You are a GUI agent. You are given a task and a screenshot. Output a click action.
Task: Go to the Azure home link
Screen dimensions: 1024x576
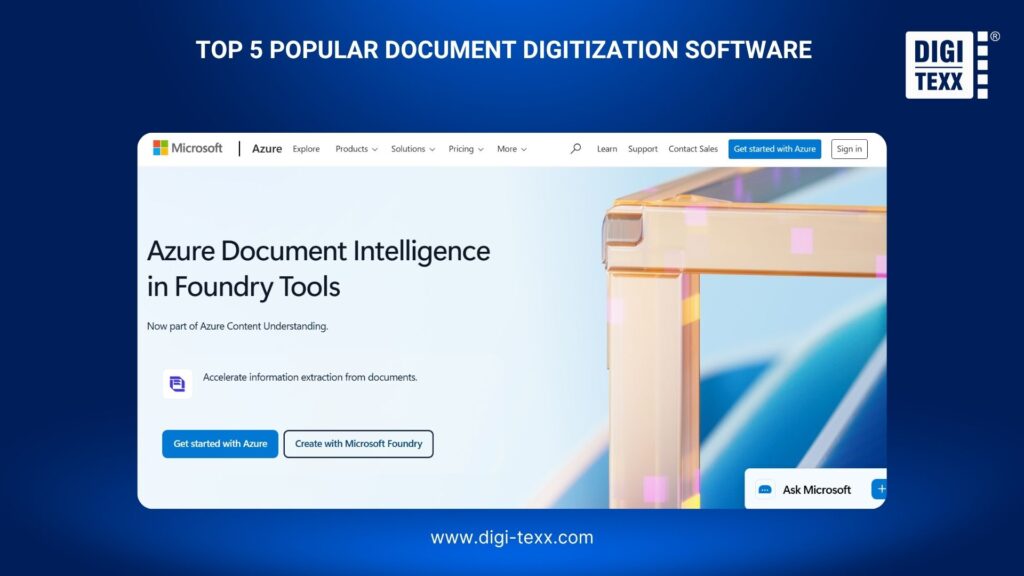266,149
